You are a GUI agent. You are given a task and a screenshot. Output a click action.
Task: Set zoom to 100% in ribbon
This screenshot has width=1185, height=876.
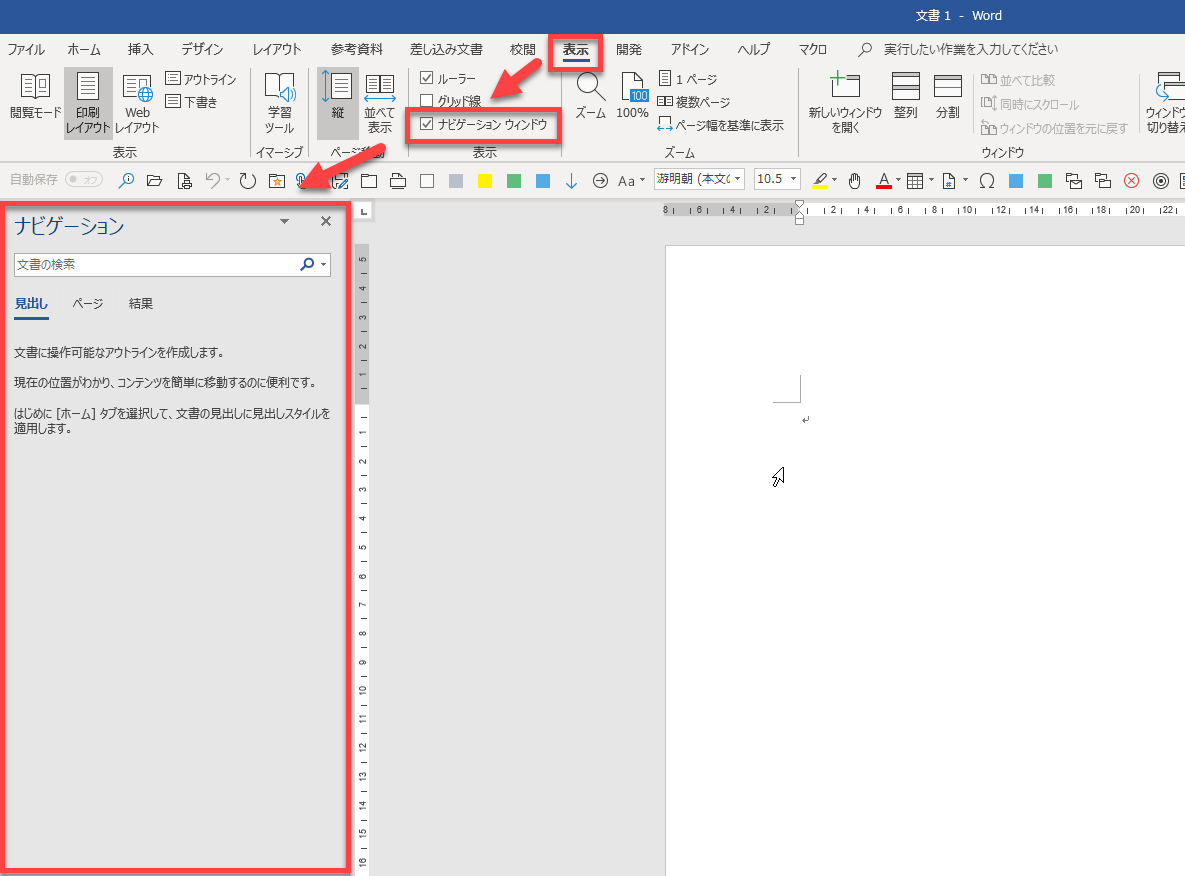point(632,96)
